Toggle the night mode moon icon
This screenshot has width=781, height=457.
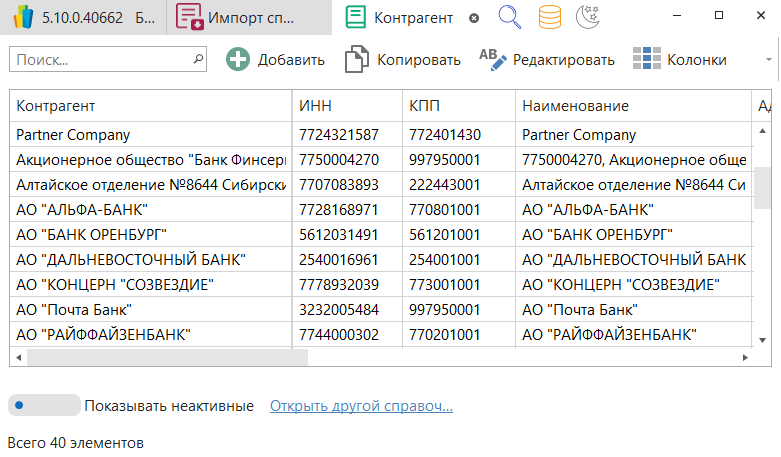point(590,17)
